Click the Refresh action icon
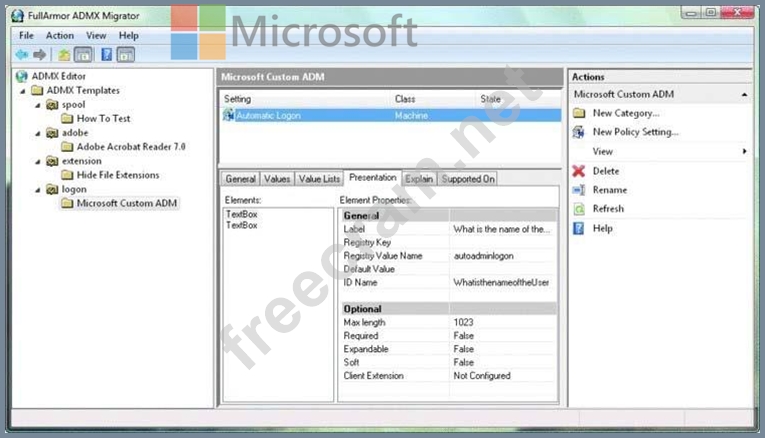 point(579,209)
